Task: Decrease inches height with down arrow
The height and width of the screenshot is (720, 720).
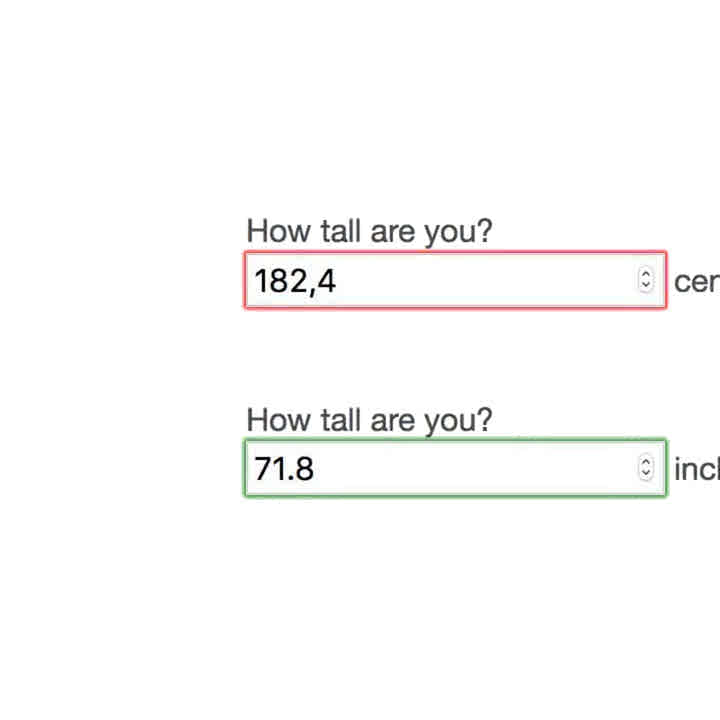Action: coord(646,474)
